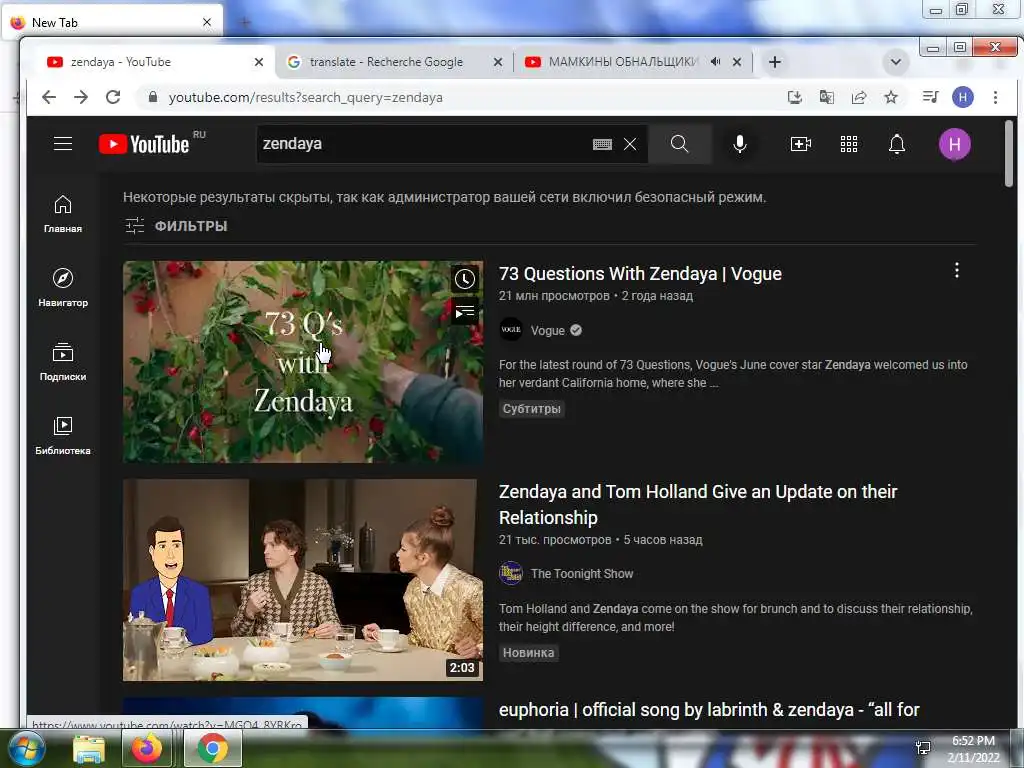The image size is (1024, 768).
Task: Translate this page using the translate icon
Action: [x=827, y=97]
